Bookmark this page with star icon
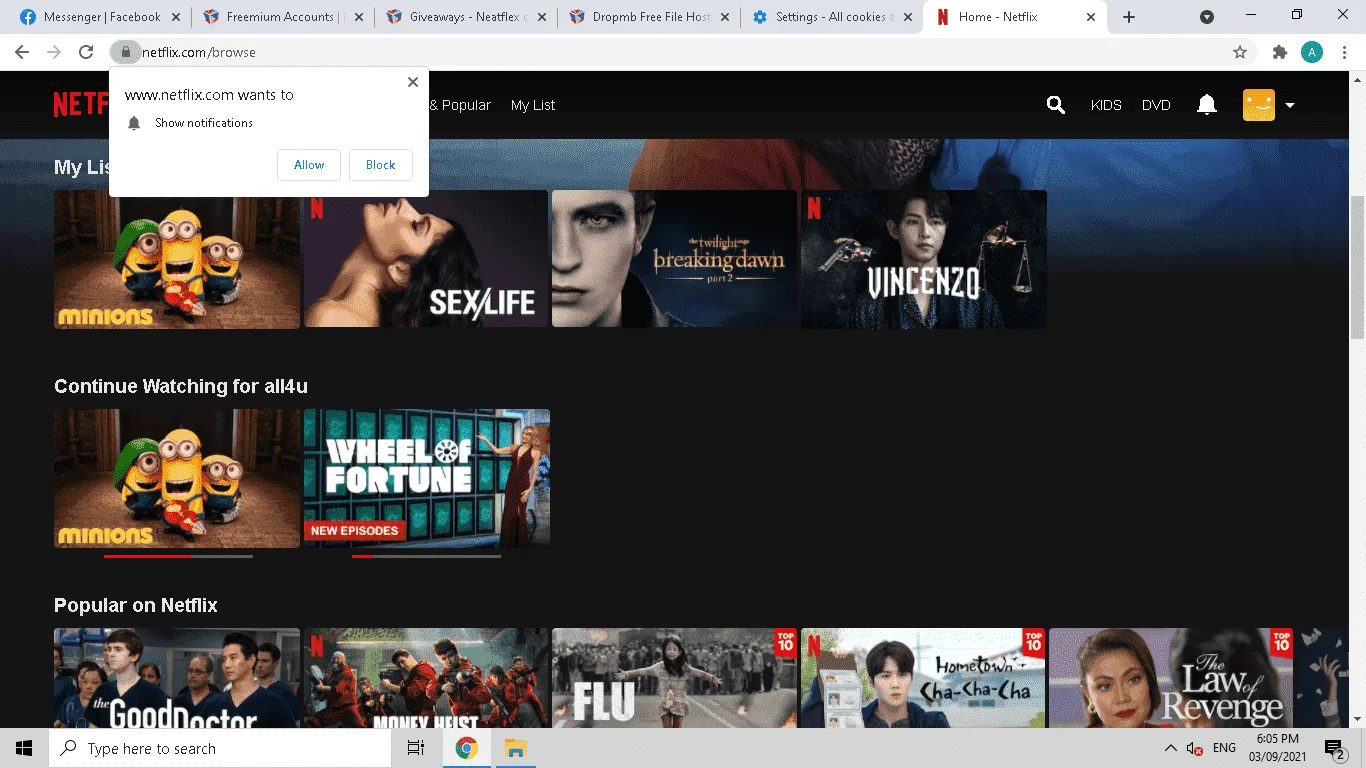This screenshot has width=1366, height=768. click(x=1240, y=52)
